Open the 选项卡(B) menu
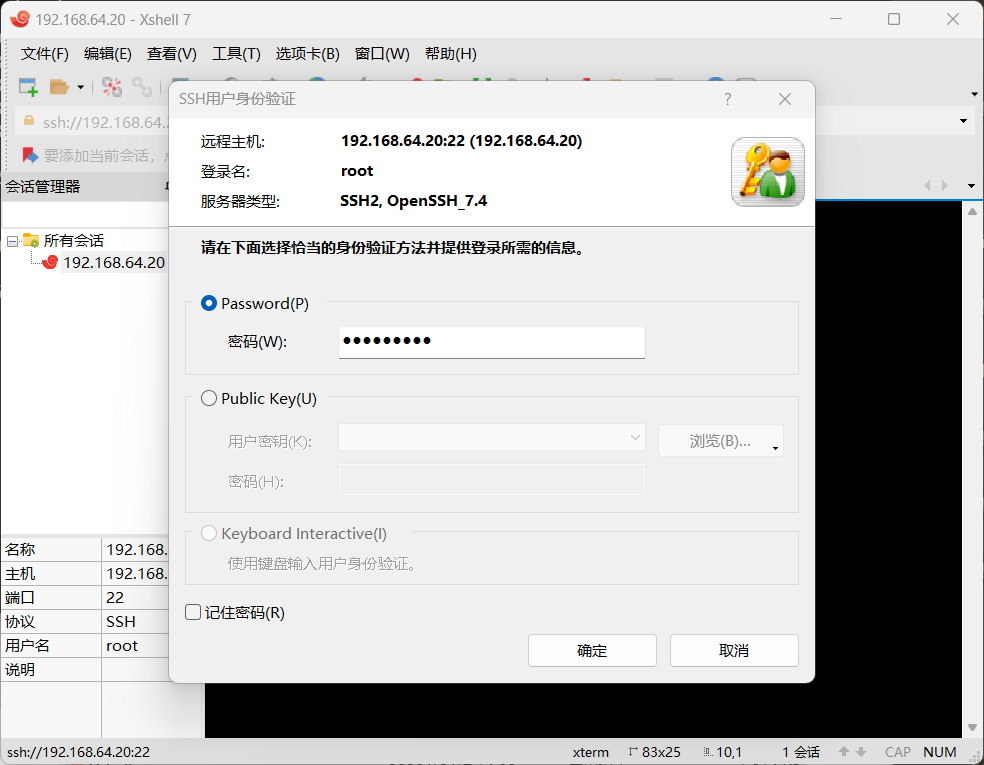 coord(307,54)
